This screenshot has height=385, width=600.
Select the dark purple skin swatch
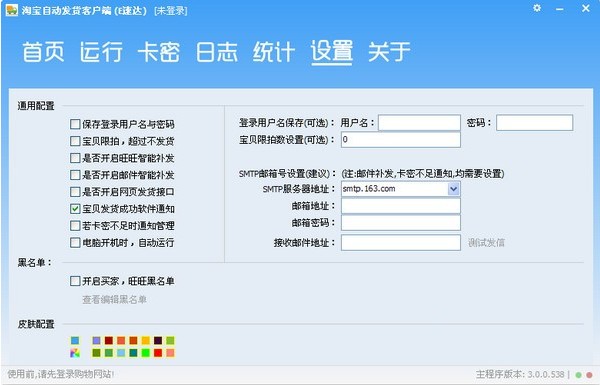pyautogui.click(x=158, y=341)
